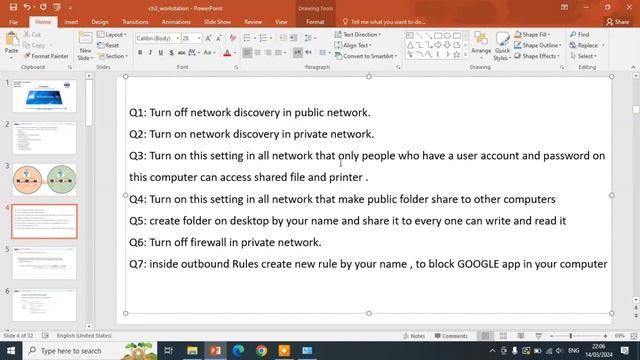
Task: Click Align Text button
Action: (x=353, y=45)
